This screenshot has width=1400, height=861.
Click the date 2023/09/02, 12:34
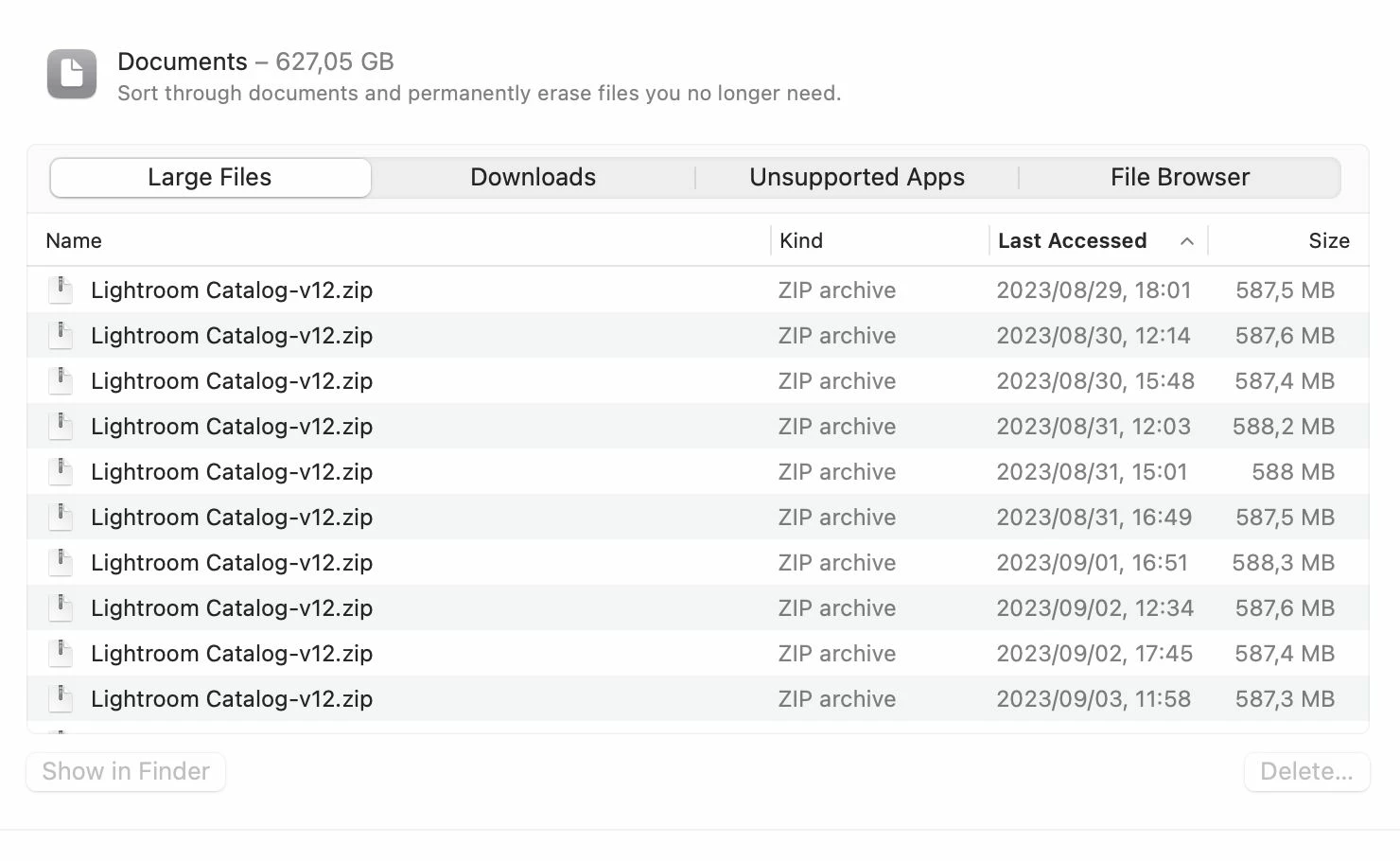tap(1094, 608)
